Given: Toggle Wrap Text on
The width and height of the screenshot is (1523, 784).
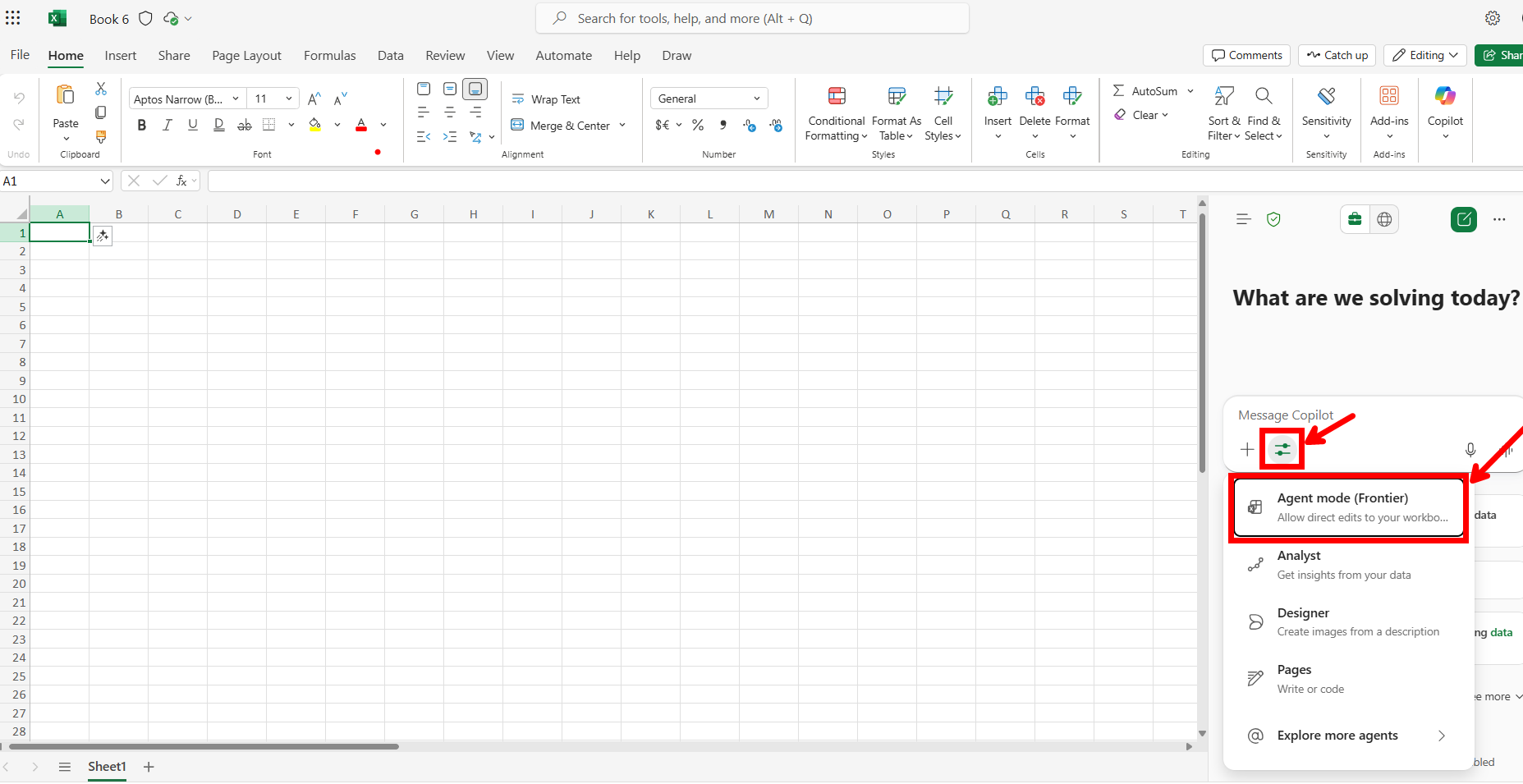Looking at the screenshot, I should tap(546, 99).
